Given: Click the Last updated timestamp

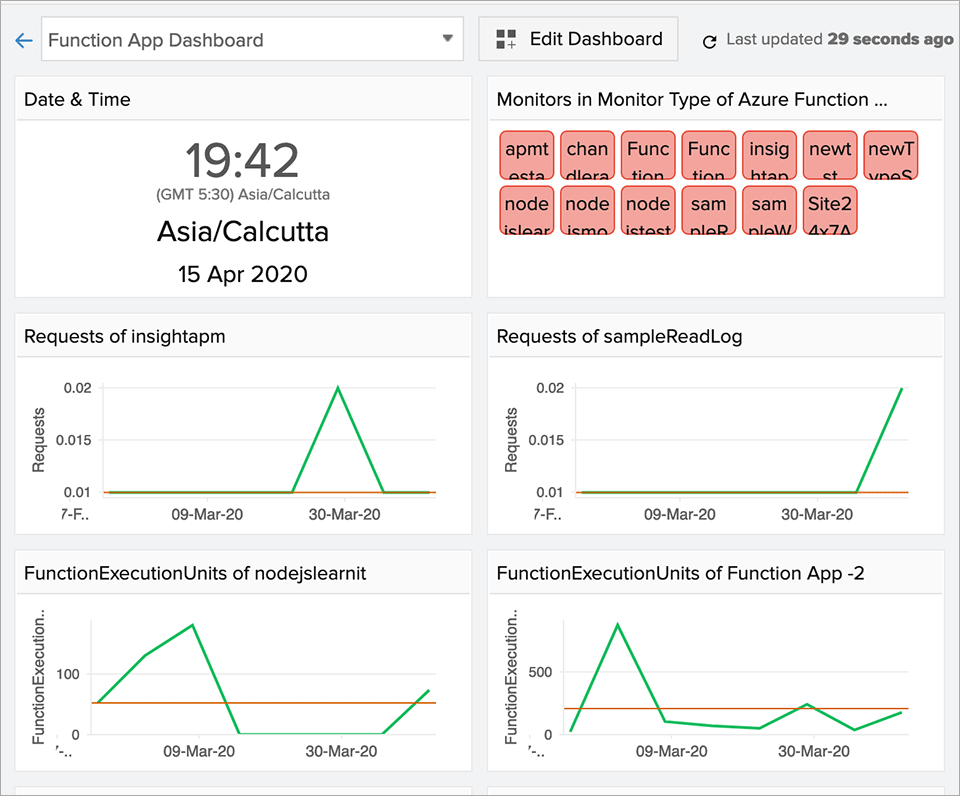Looking at the screenshot, I should [x=836, y=39].
